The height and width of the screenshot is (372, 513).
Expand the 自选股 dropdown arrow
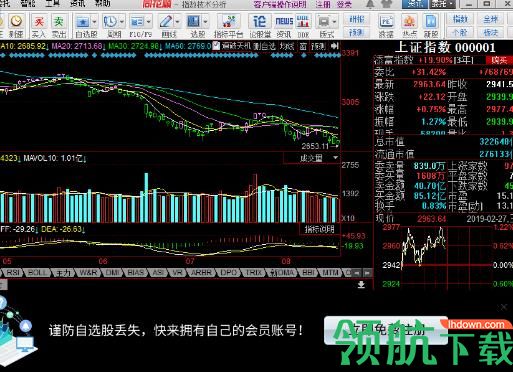(x=94, y=22)
